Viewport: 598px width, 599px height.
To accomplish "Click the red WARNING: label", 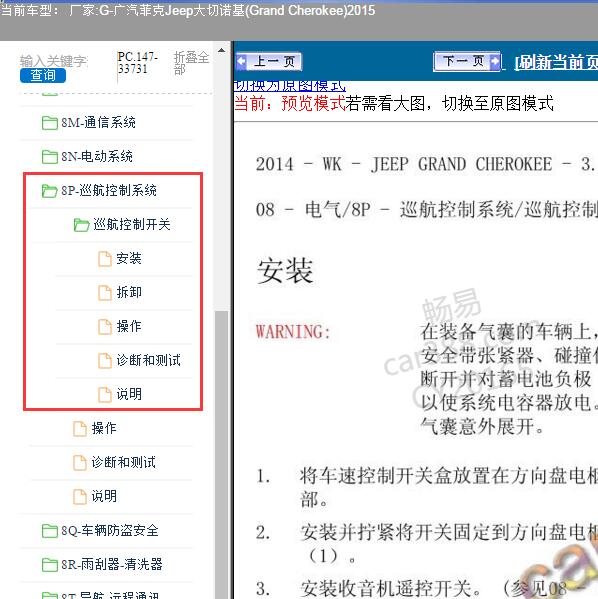I will [x=293, y=332].
